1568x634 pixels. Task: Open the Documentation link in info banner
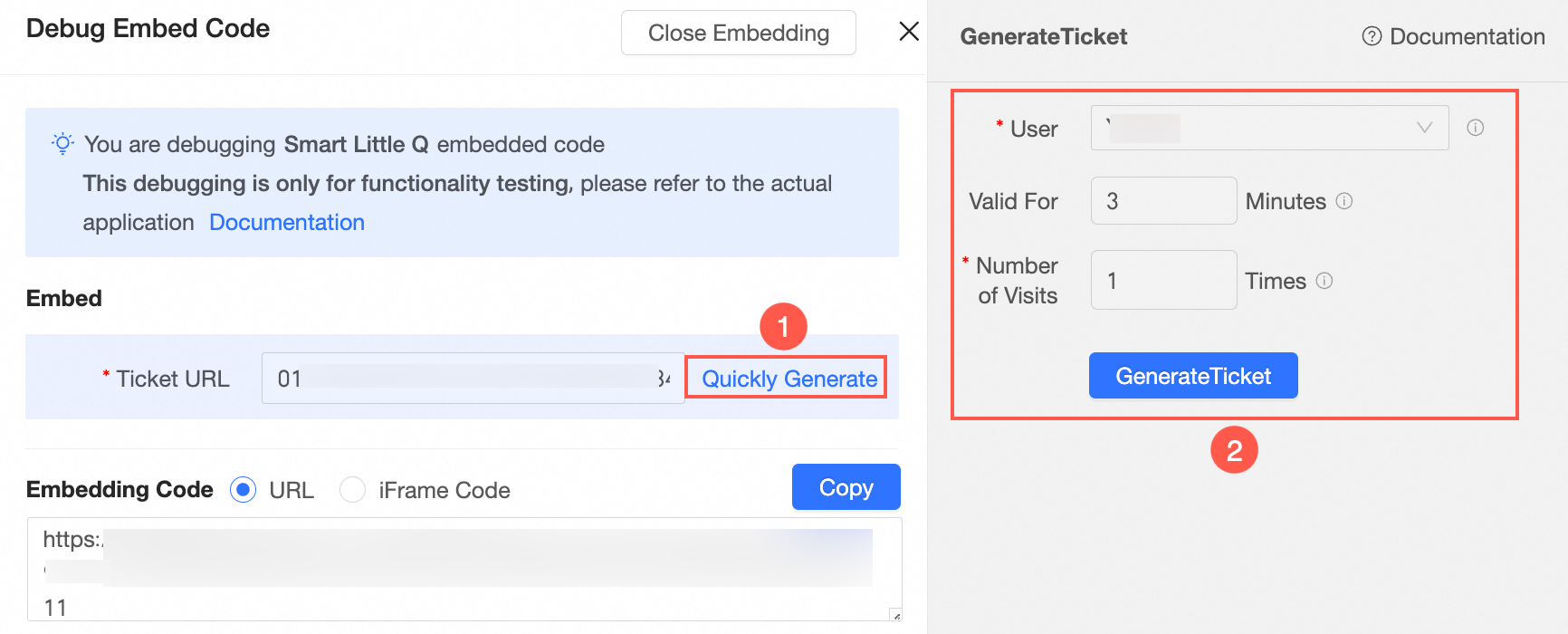pyautogui.click(x=287, y=223)
